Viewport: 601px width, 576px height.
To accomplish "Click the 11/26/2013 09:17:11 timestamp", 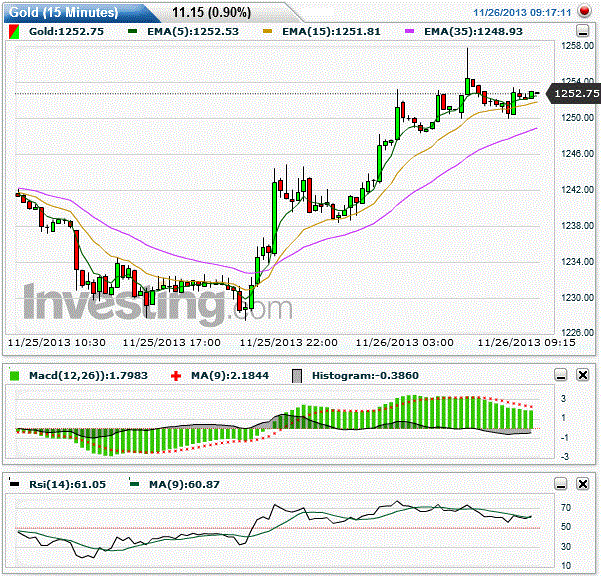I will tap(522, 13).
